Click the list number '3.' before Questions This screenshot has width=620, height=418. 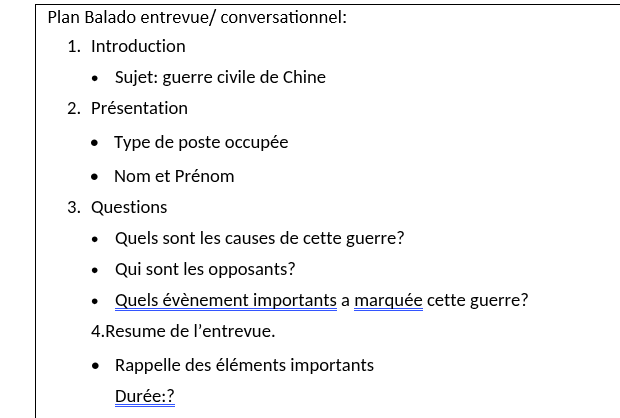[x=73, y=207]
